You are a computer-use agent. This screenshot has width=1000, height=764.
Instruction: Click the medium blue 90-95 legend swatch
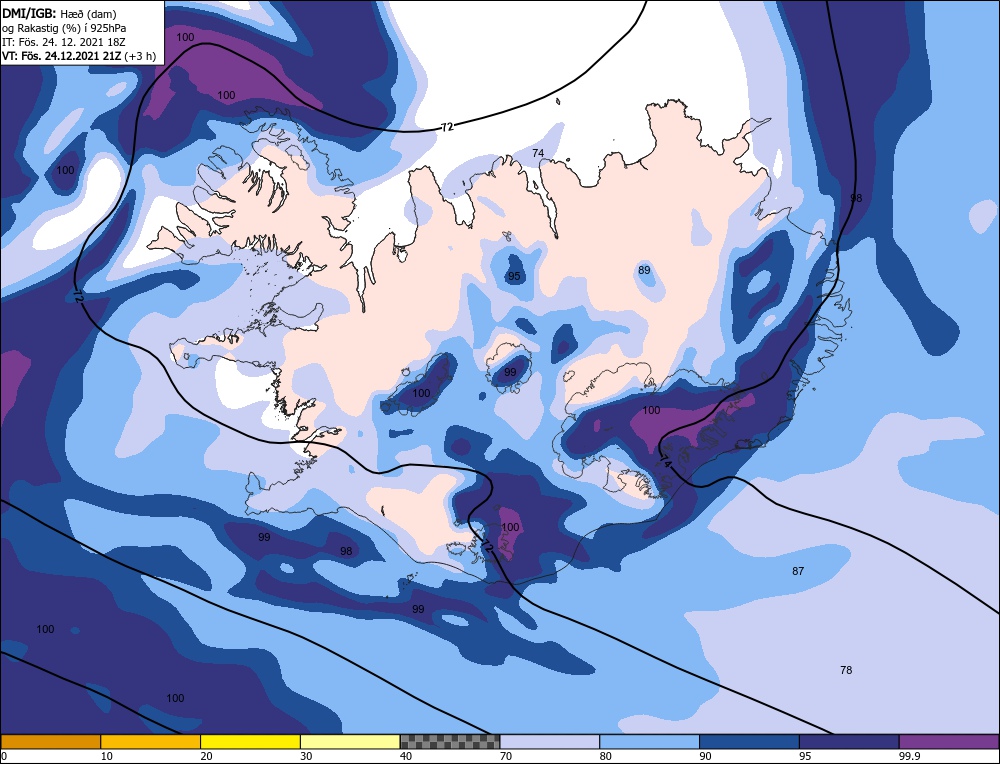point(749,741)
